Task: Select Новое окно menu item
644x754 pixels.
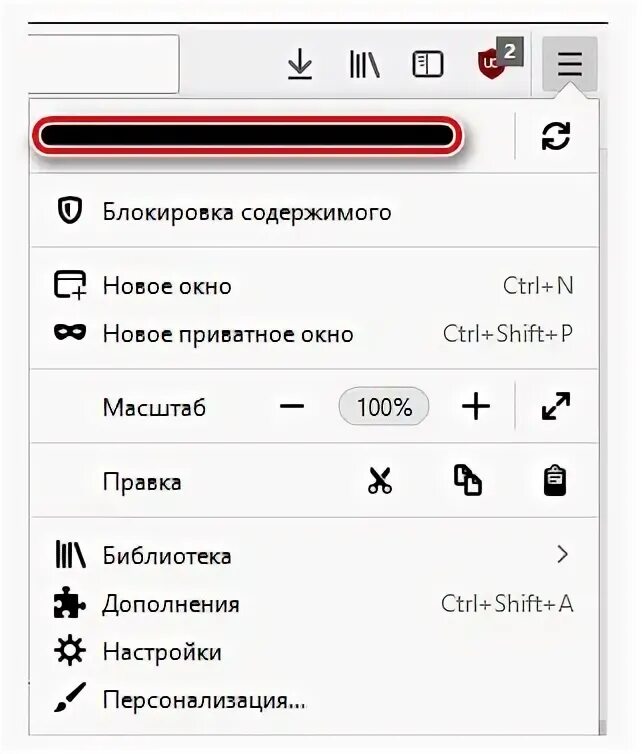Action: 167,286
